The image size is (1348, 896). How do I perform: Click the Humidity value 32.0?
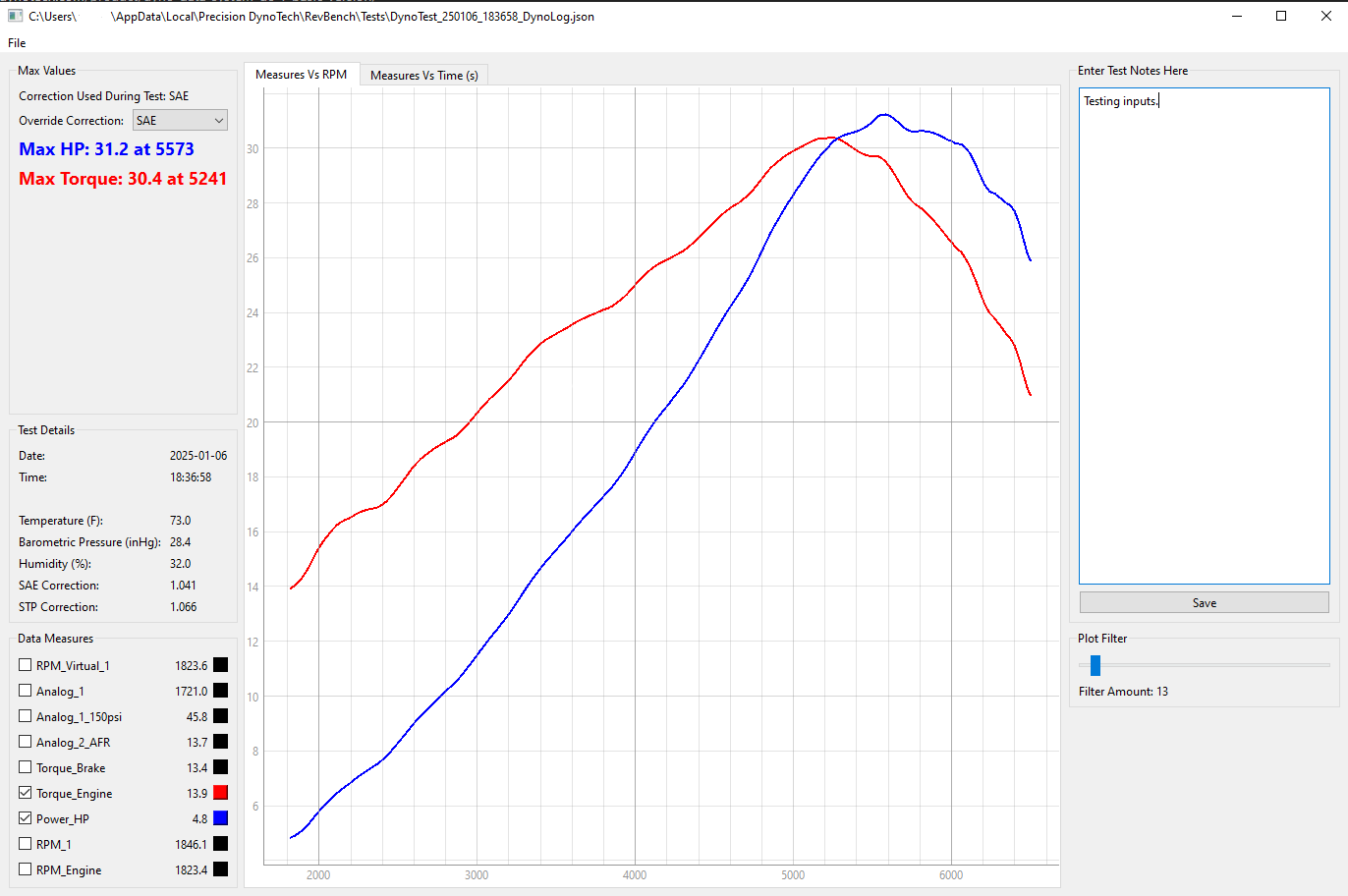click(x=181, y=564)
